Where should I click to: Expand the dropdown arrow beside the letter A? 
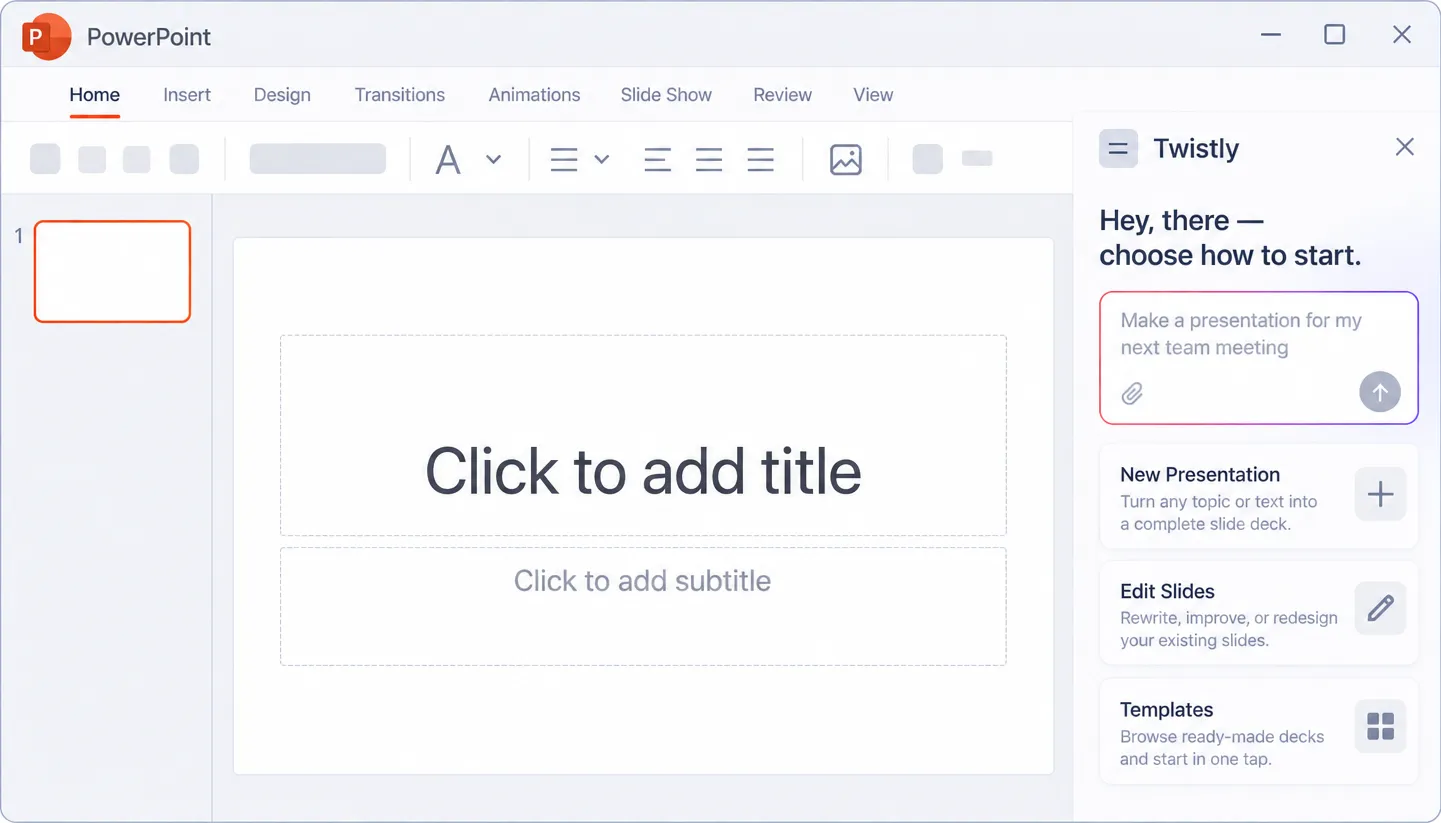pyautogui.click(x=493, y=159)
